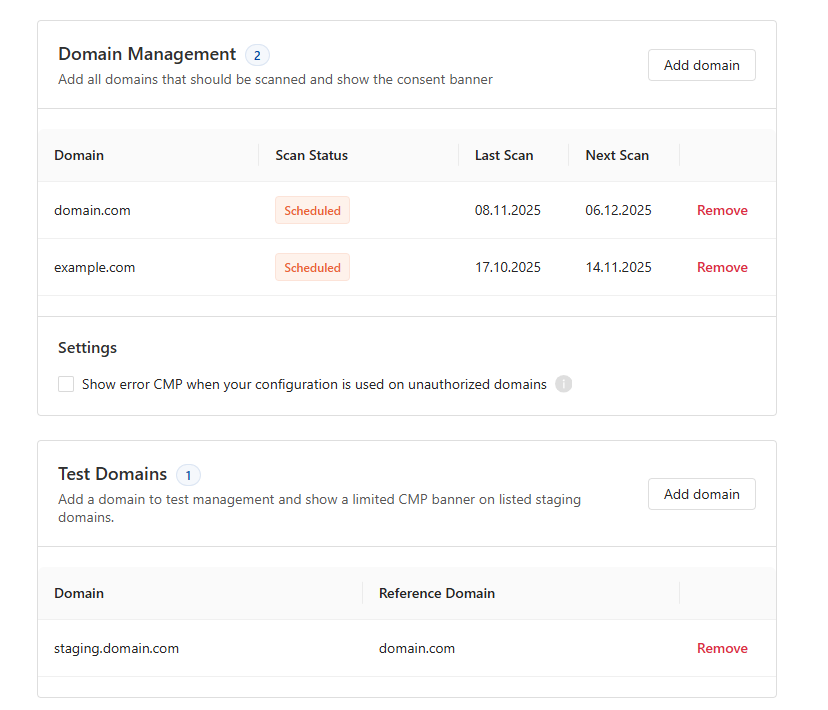Screen dimensions: 828x710
Task: Select staging.domain.com cell
Action: (116, 648)
